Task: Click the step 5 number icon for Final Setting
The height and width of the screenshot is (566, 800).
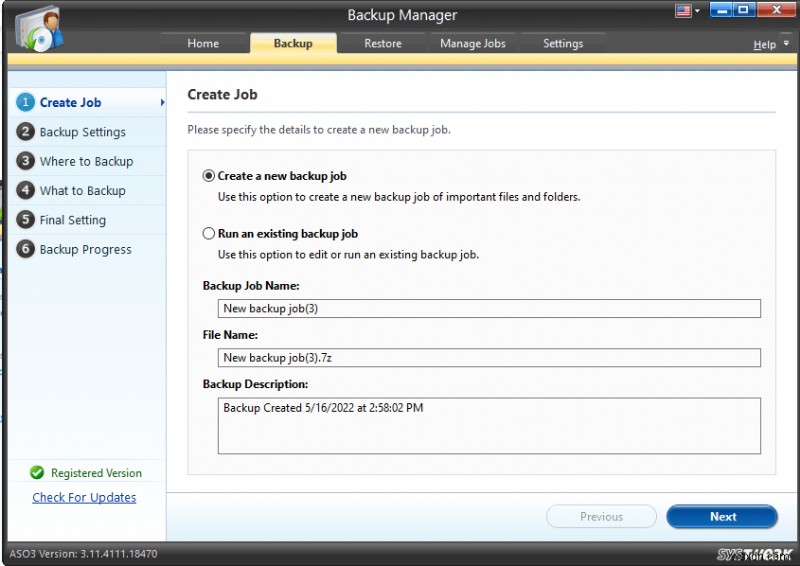Action: (x=25, y=220)
